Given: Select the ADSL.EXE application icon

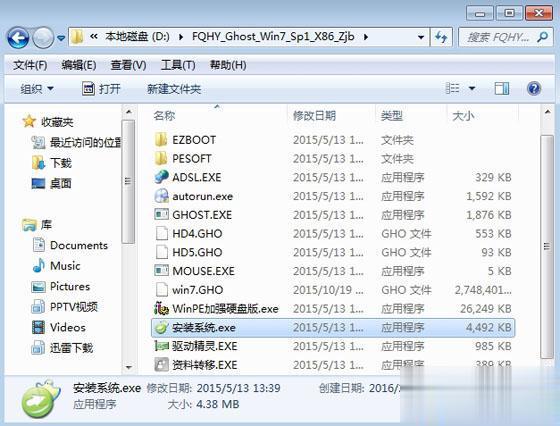Looking at the screenshot, I should [161, 177].
